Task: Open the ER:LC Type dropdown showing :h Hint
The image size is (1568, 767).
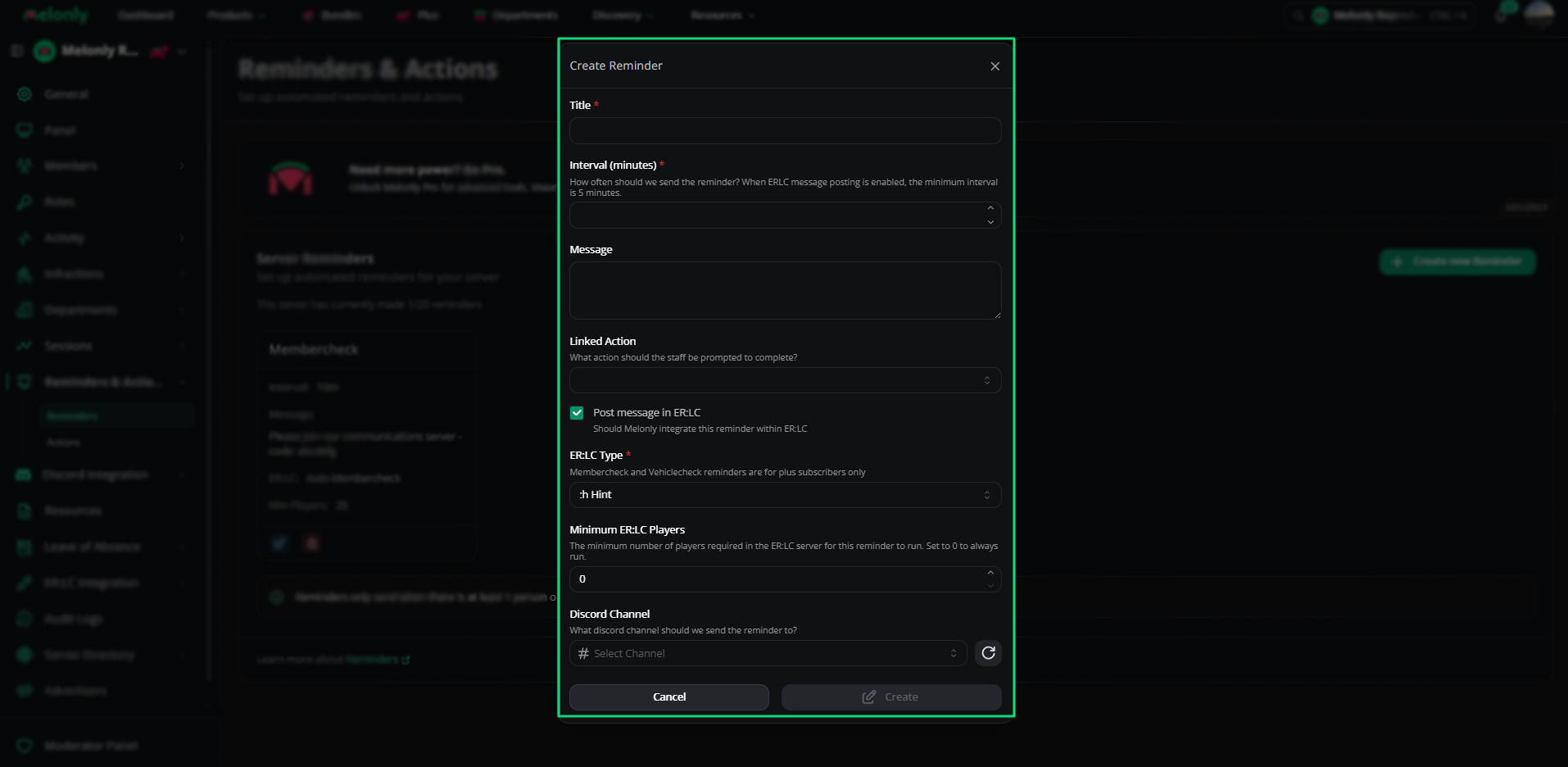Action: (785, 495)
